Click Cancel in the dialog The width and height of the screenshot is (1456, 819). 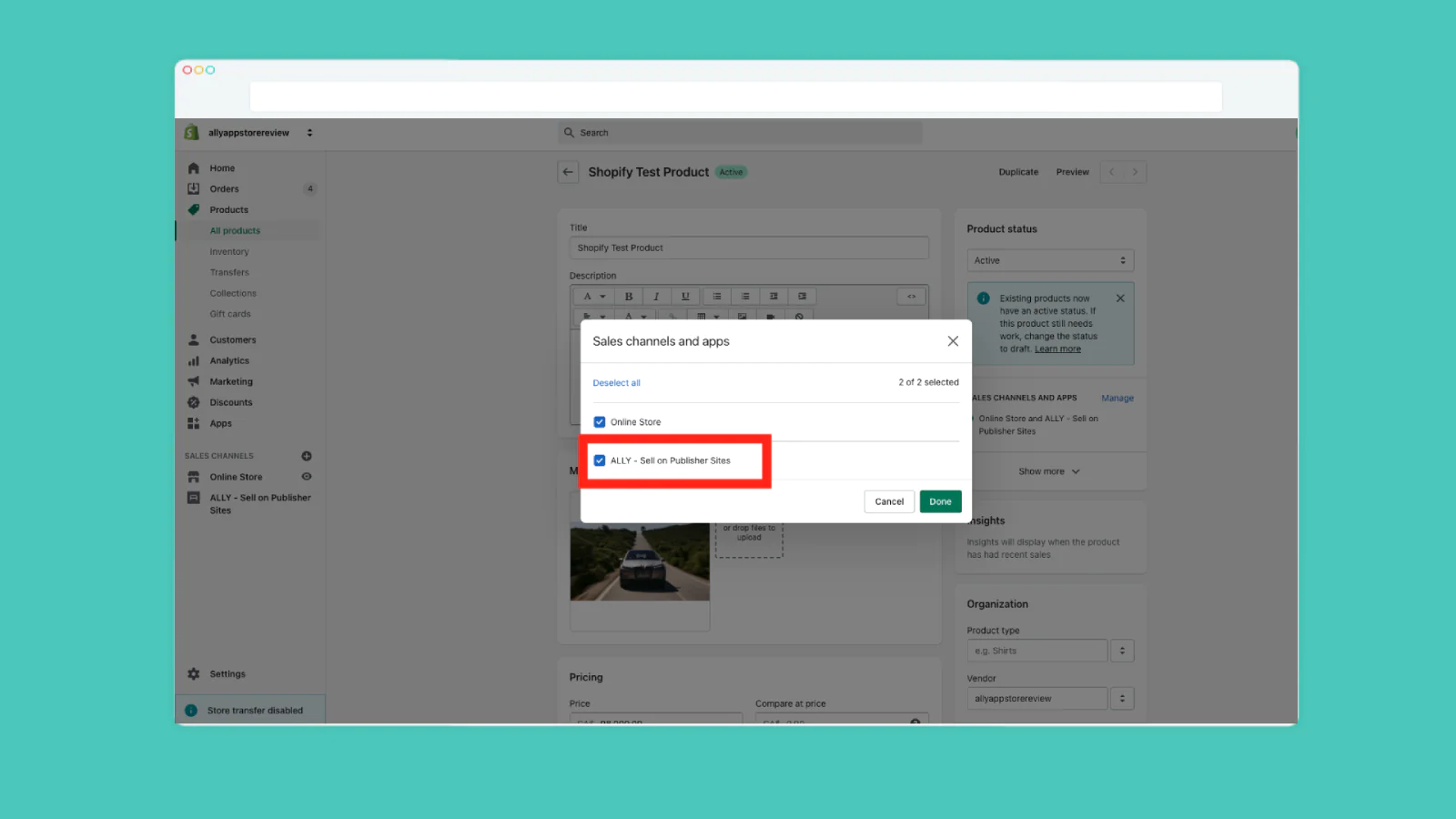(889, 501)
